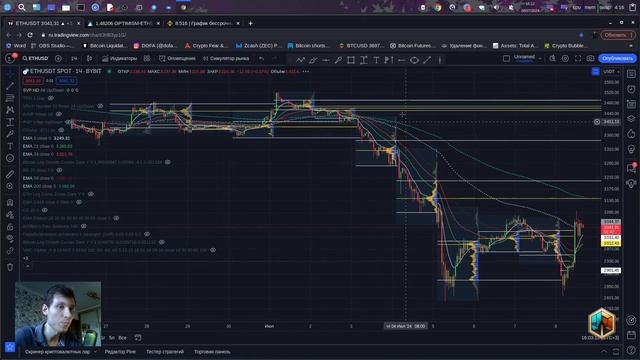Toggle visibility of the first Bitcoin Log Growth Curves indicator
This screenshot has width=640, height=360.
[x=167, y=162]
